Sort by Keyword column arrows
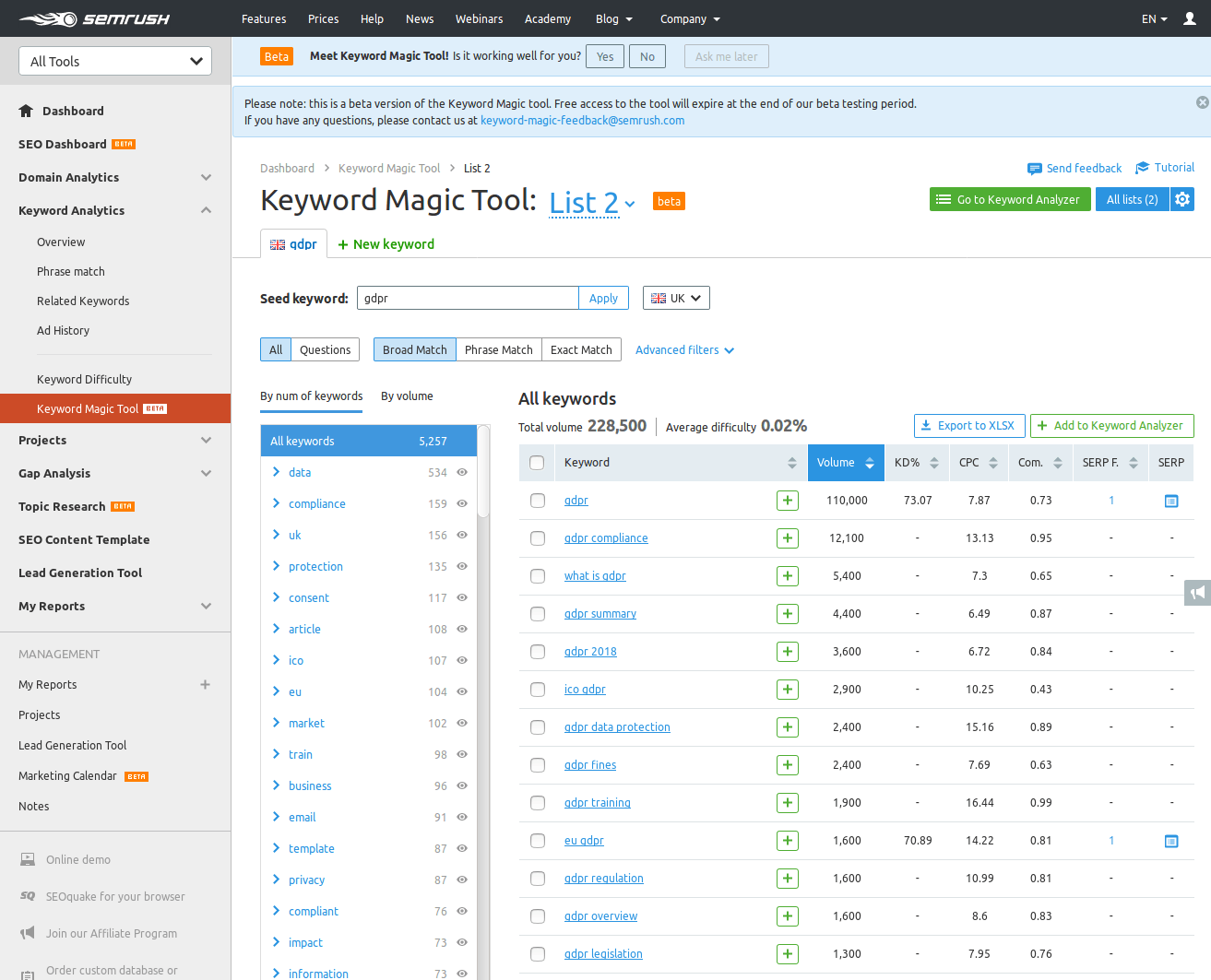Viewport: 1211px width, 980px height. pos(791,463)
